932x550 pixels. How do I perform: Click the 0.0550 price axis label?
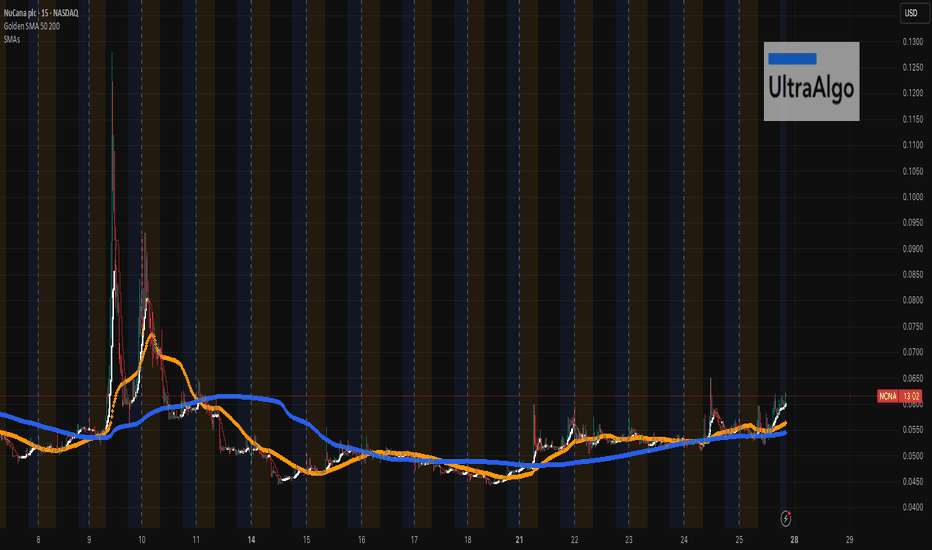tap(912, 429)
